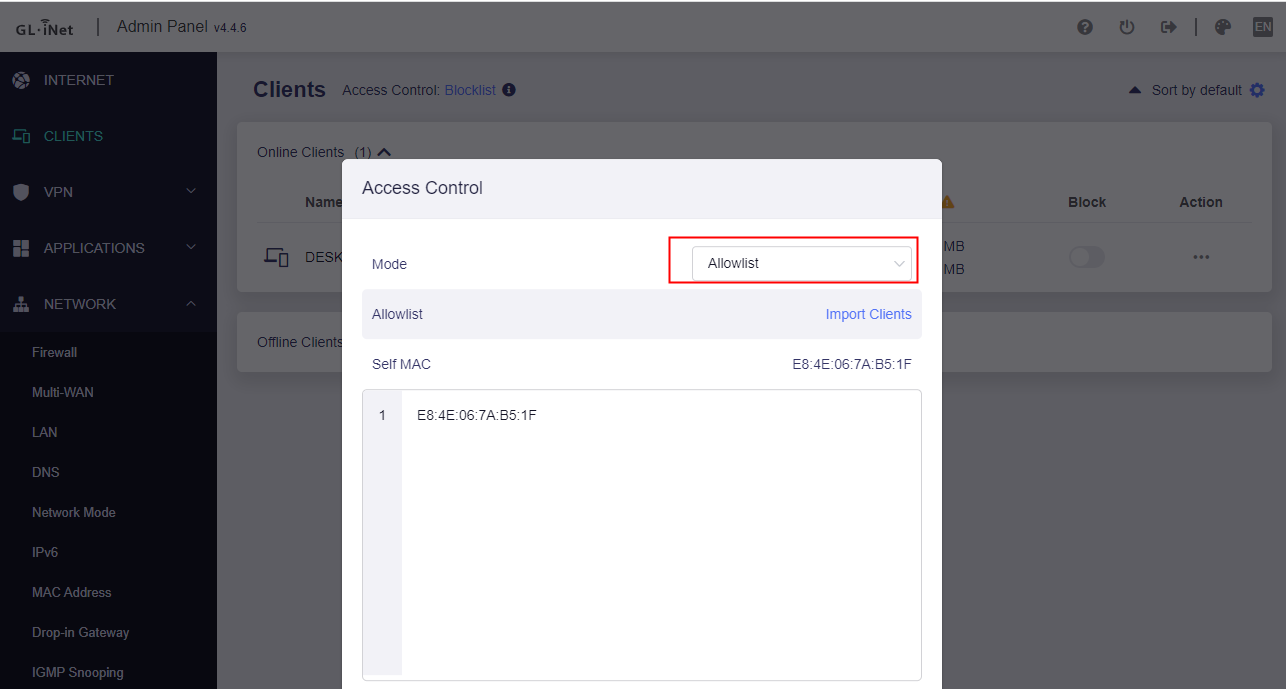Click the traffic warning triangle icon
1286x689 pixels.
tap(946, 202)
